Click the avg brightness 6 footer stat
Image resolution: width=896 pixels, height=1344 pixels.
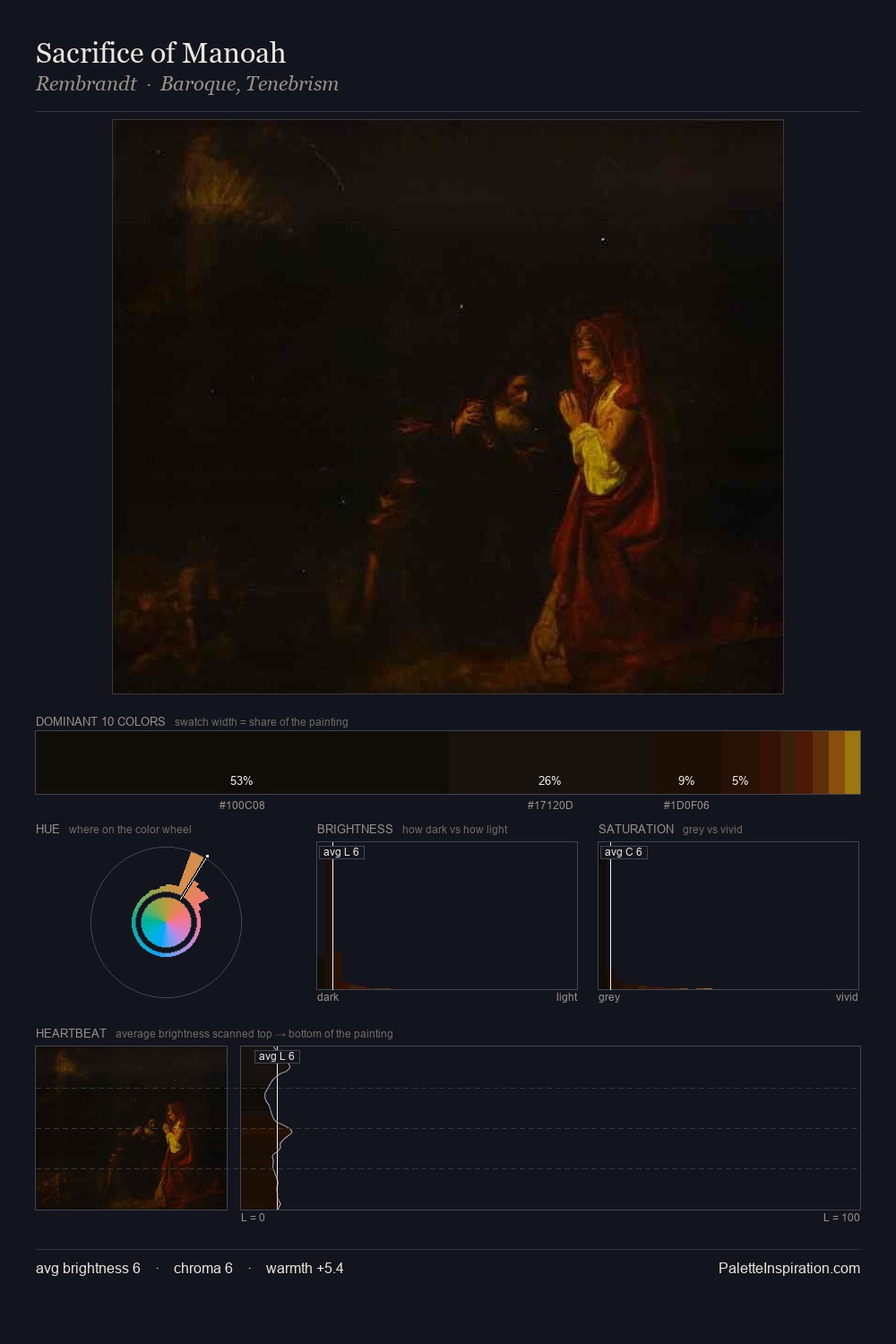(88, 1269)
